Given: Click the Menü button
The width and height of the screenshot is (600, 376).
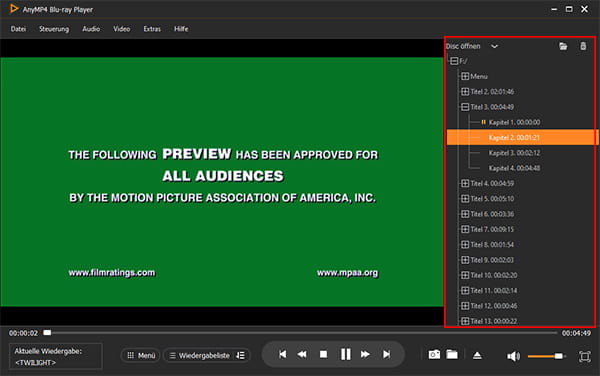Looking at the screenshot, I should [x=141, y=355].
